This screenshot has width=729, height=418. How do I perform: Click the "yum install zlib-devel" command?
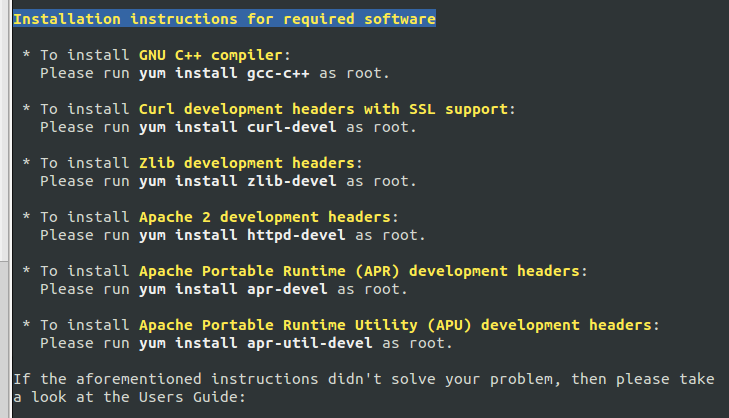tap(238, 181)
